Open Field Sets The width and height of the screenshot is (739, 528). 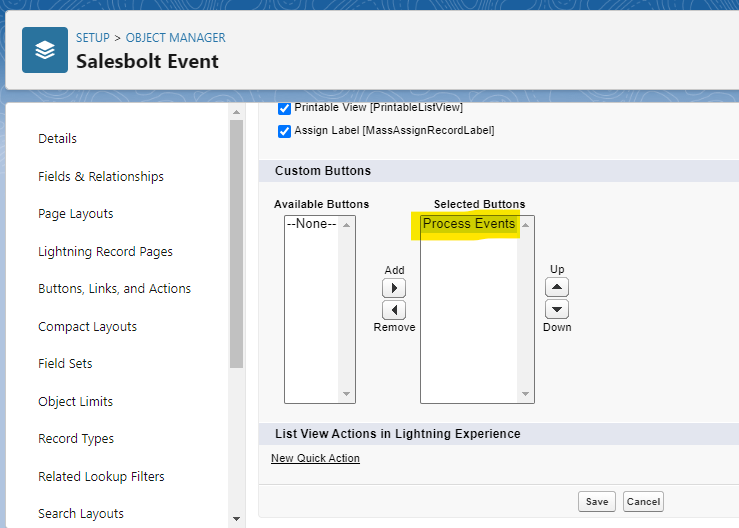pos(65,363)
